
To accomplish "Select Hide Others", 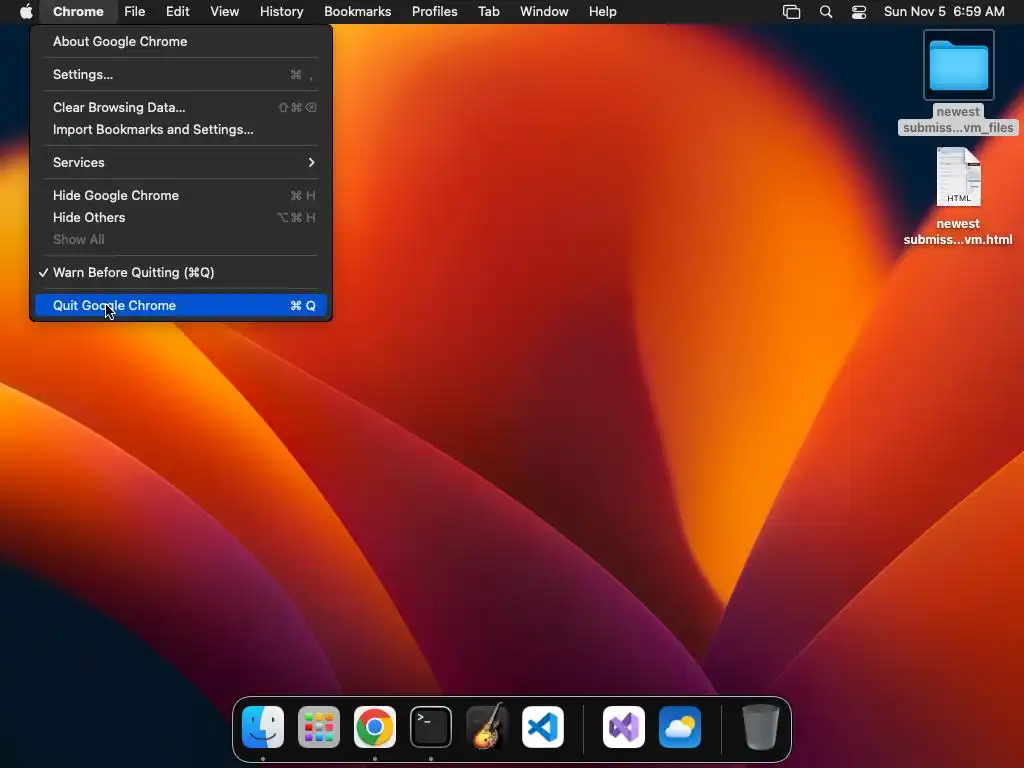I will pos(181,217).
